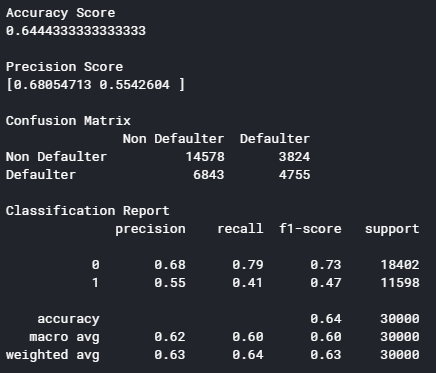The height and width of the screenshot is (373, 436).
Task: Click the confusion matrix value 14578
Action: tap(205, 157)
